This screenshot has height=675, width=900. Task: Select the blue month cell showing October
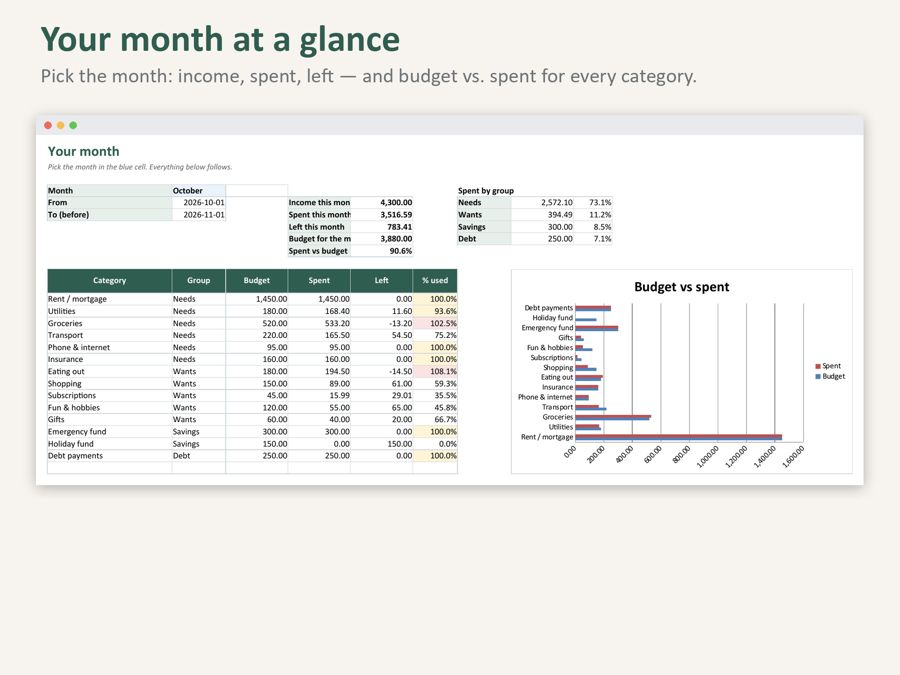199,191
